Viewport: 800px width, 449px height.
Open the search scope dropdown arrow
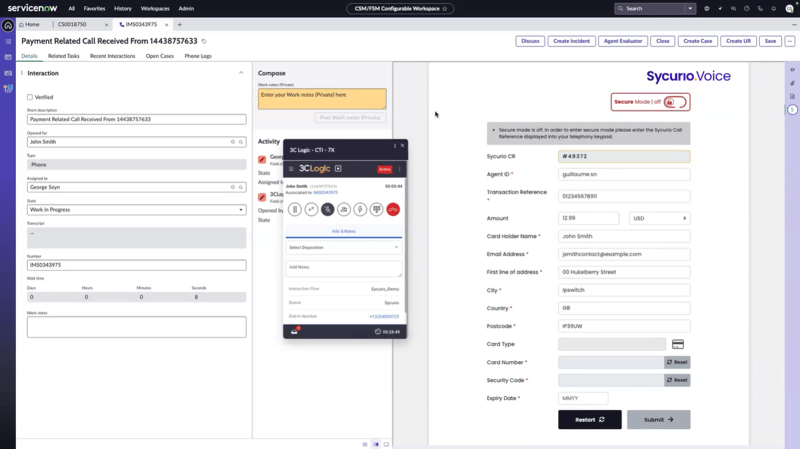(690, 9)
